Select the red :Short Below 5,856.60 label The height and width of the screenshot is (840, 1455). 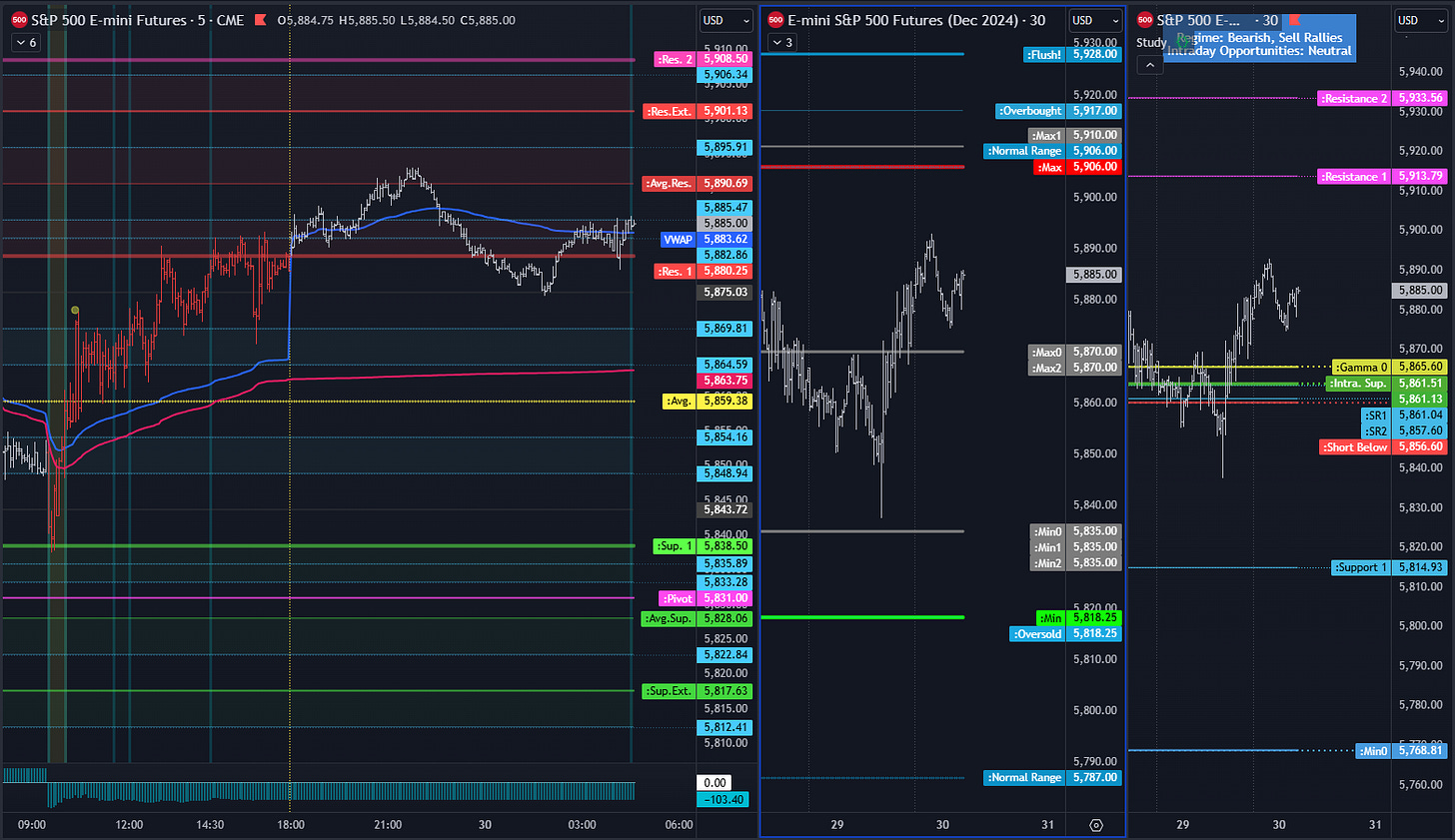pos(1383,447)
